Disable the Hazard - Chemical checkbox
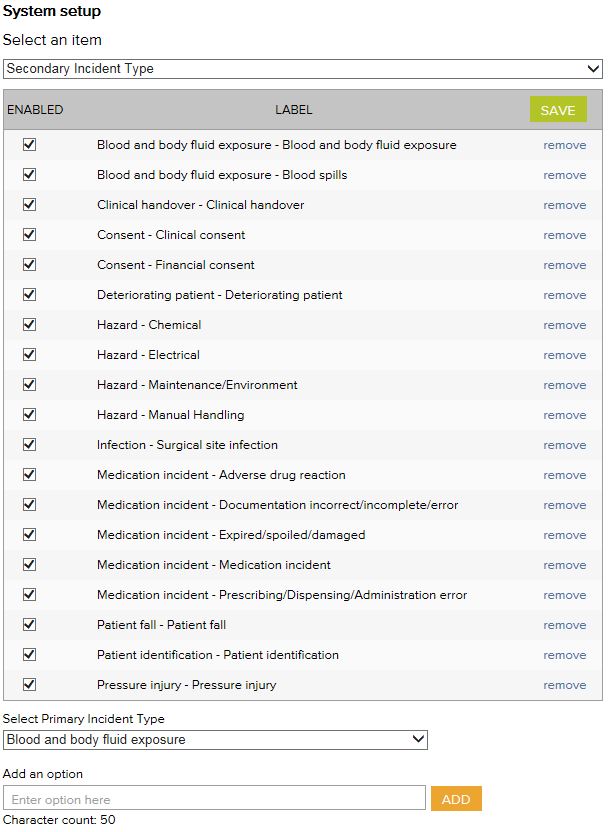Viewport: 611px width, 832px height. coord(29,325)
